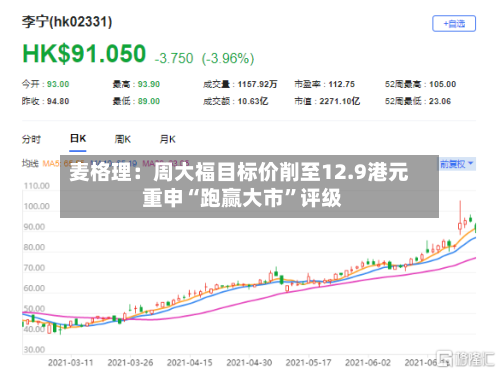The width and height of the screenshot is (500, 373).
Task: Click the 2021-06-02 date axis label
Action: click(368, 363)
